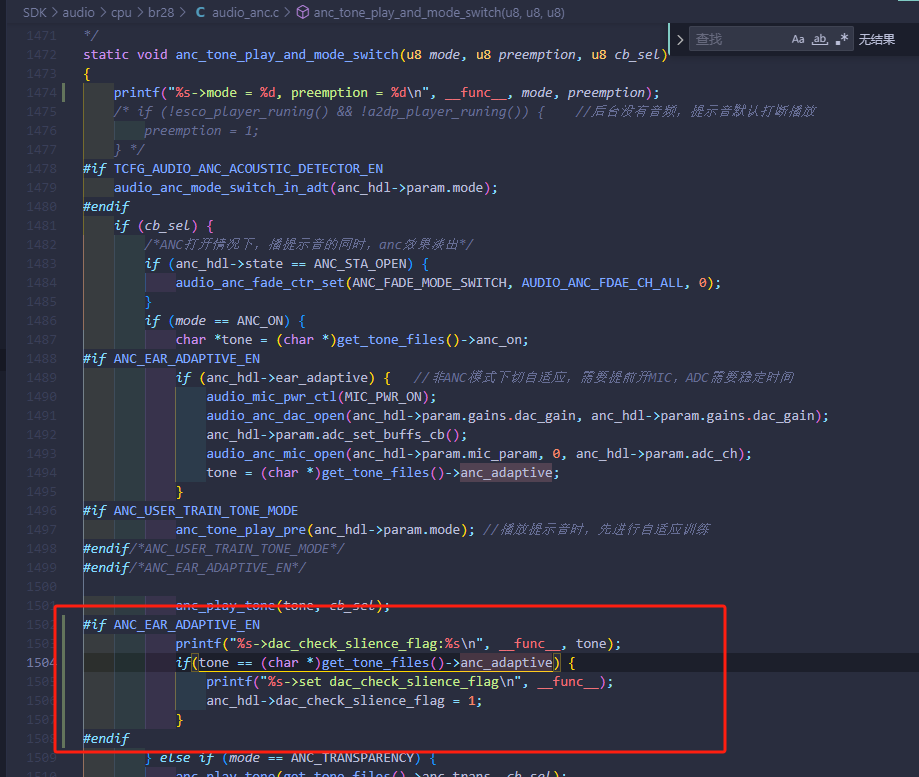Click anc_tone_play_pre function call

click(x=241, y=530)
